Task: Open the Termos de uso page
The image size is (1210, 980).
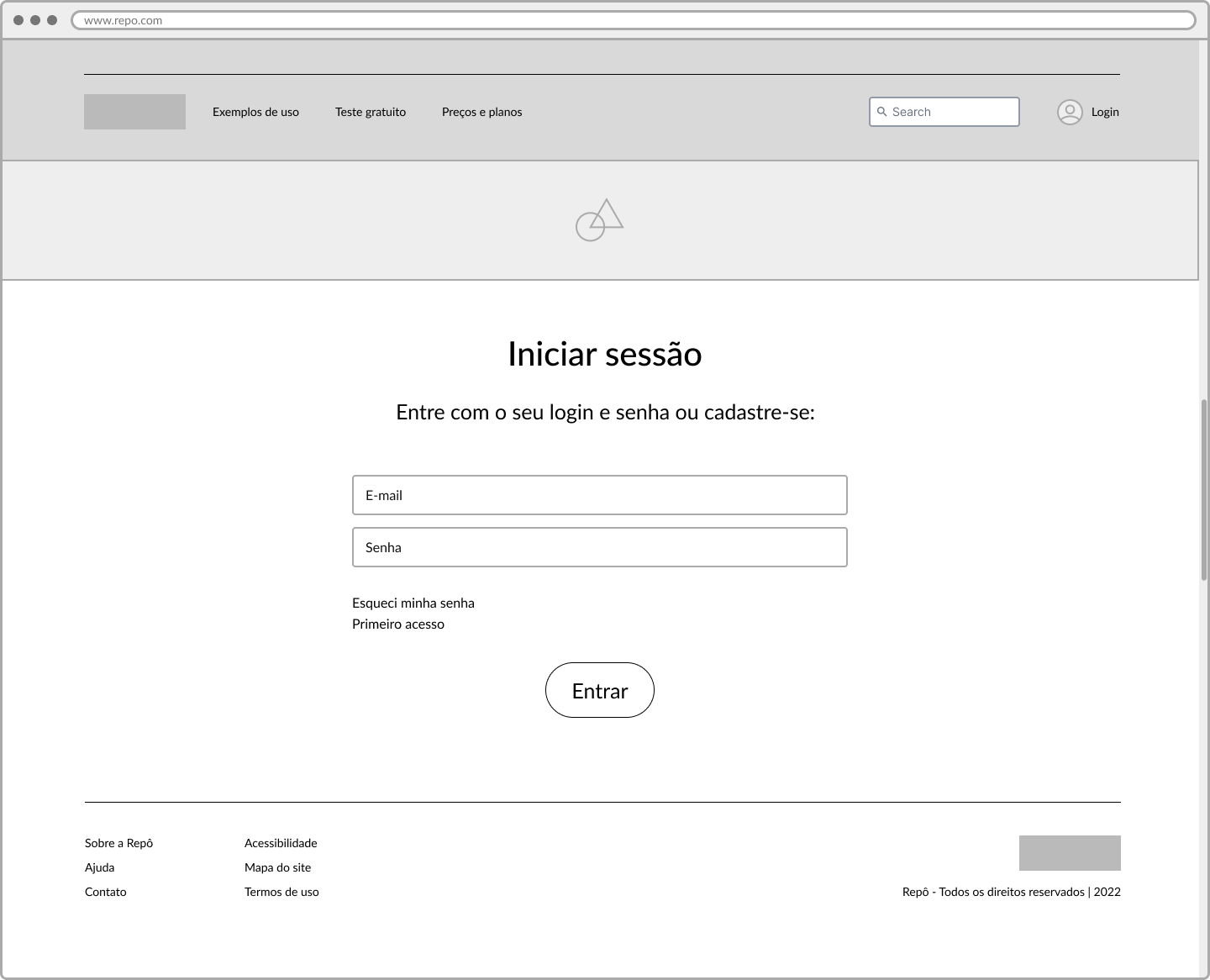Action: click(x=281, y=892)
